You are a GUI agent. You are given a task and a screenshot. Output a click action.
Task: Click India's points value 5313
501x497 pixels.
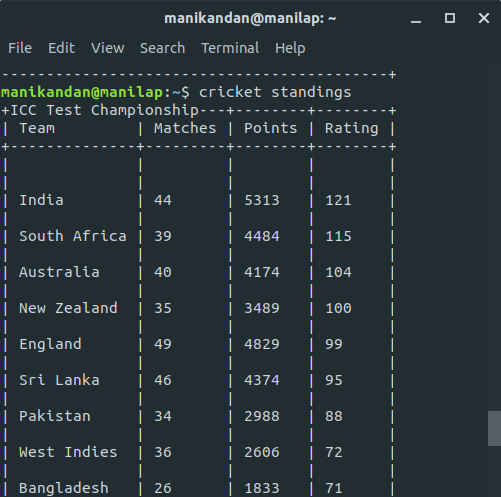tap(262, 200)
